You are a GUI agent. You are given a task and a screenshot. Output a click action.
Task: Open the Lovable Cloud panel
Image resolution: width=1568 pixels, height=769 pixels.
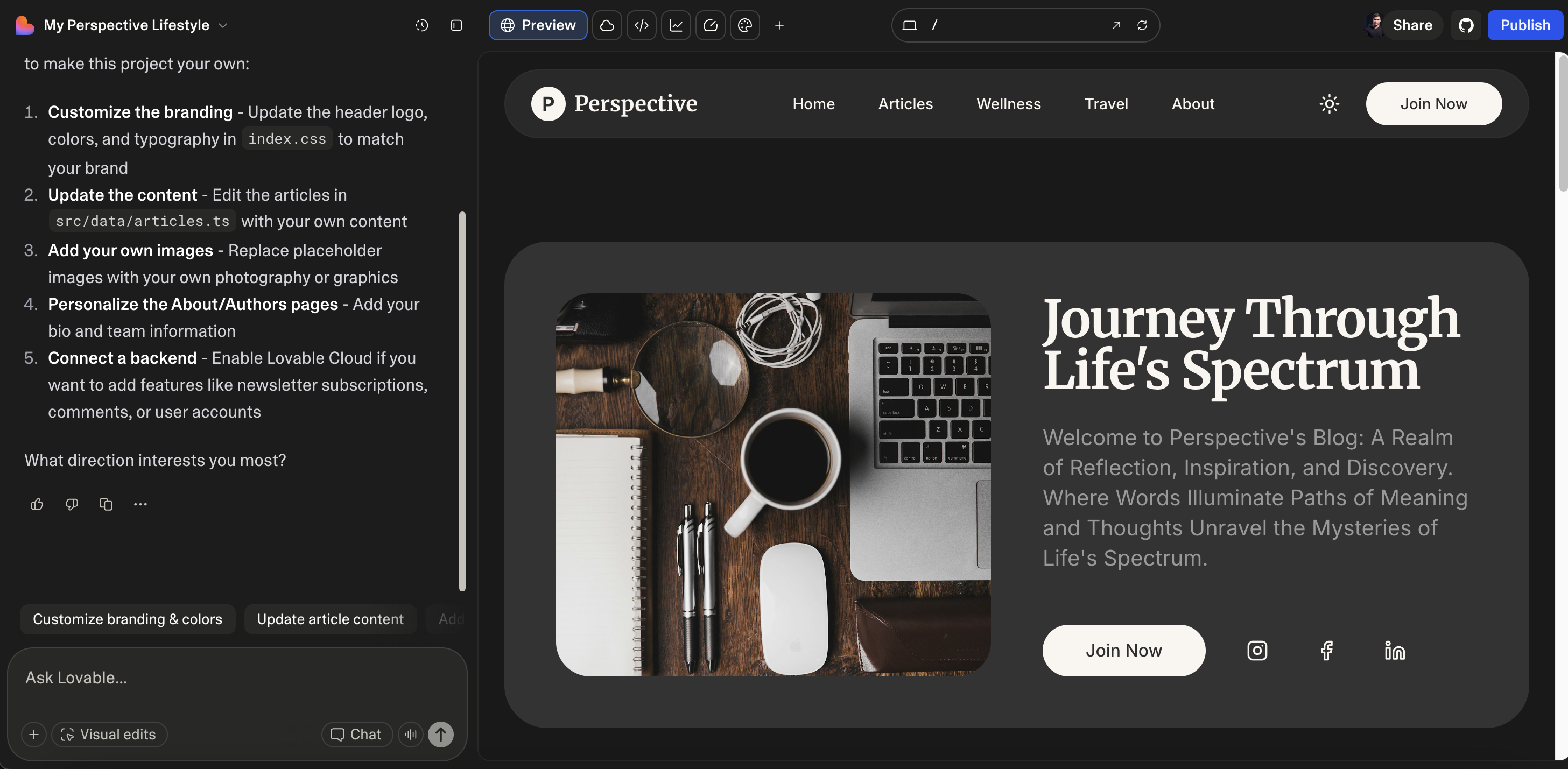tap(607, 25)
